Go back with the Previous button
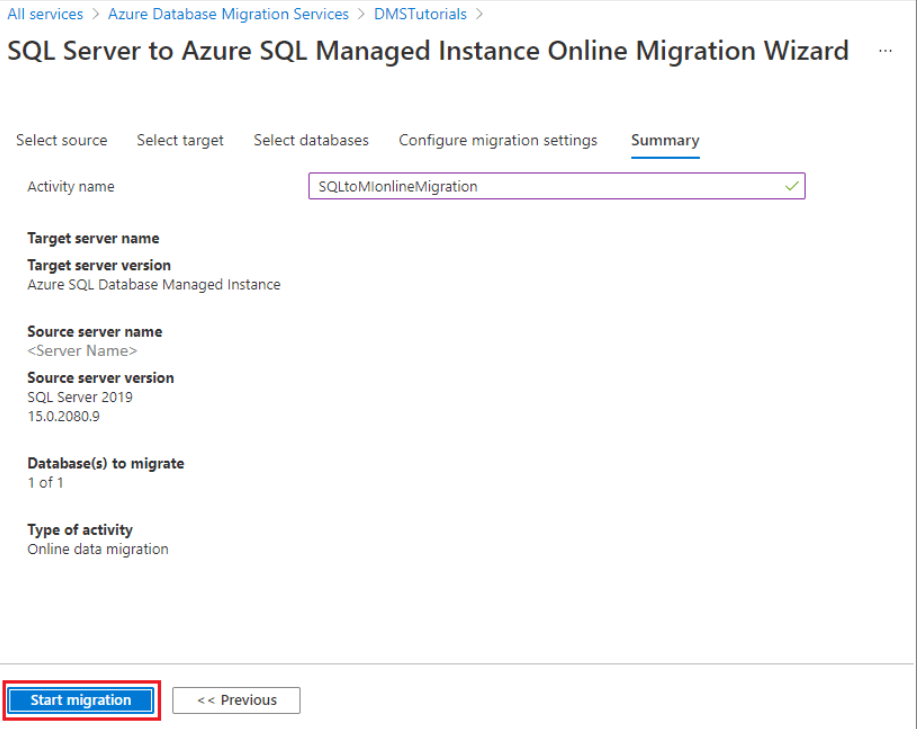This screenshot has height=729, width=917. point(236,700)
